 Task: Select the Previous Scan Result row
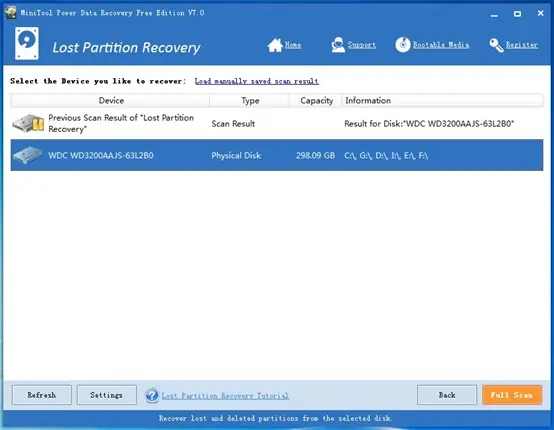click(x=277, y=123)
